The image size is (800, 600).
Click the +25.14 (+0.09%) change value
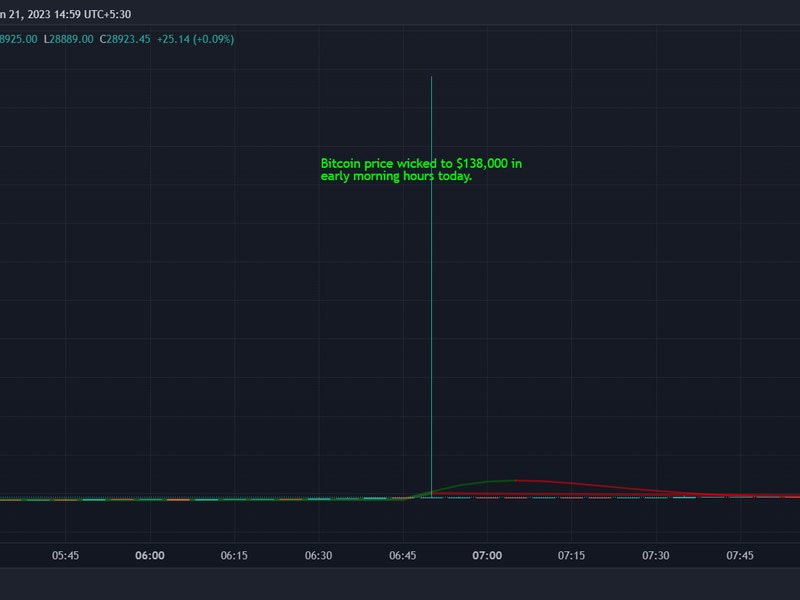point(195,39)
